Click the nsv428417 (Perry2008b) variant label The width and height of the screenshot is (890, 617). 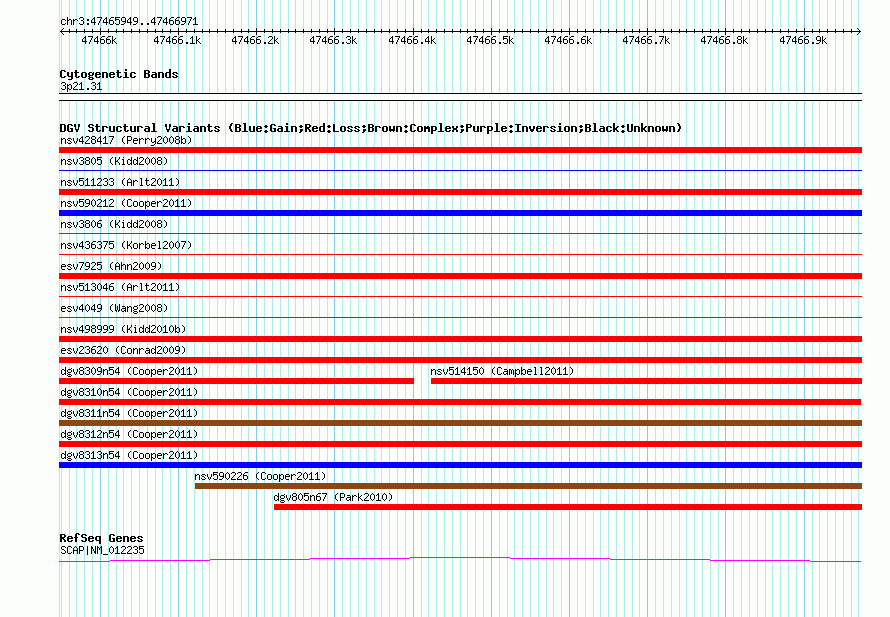(x=126, y=140)
